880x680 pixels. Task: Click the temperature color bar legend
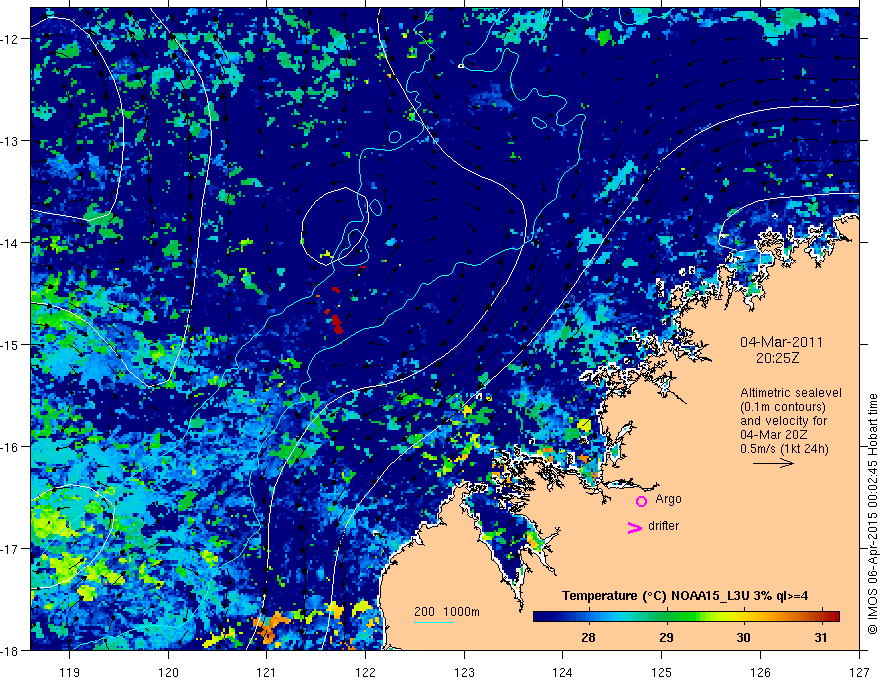[686, 617]
